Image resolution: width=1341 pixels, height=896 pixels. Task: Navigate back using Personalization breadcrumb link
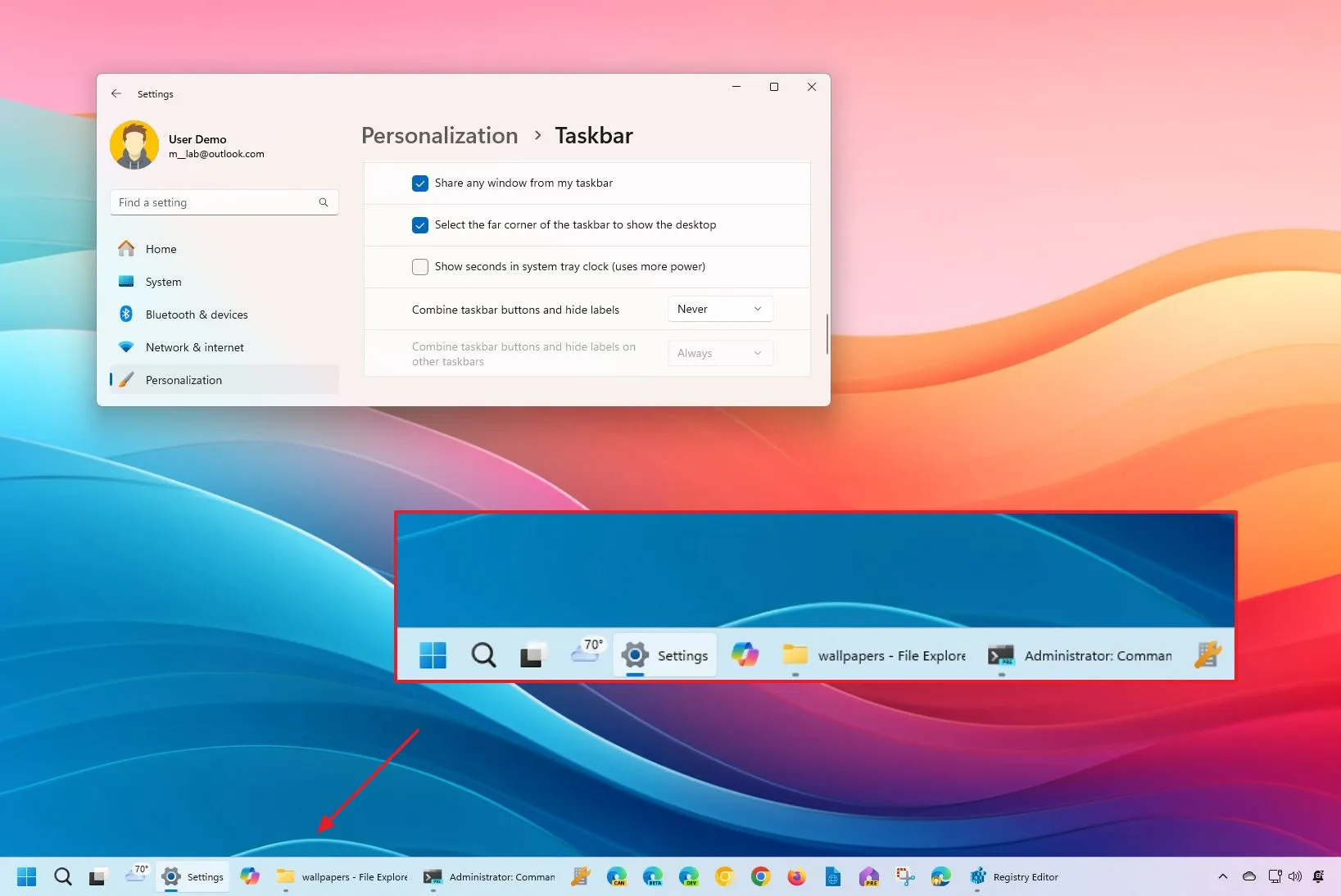click(439, 135)
